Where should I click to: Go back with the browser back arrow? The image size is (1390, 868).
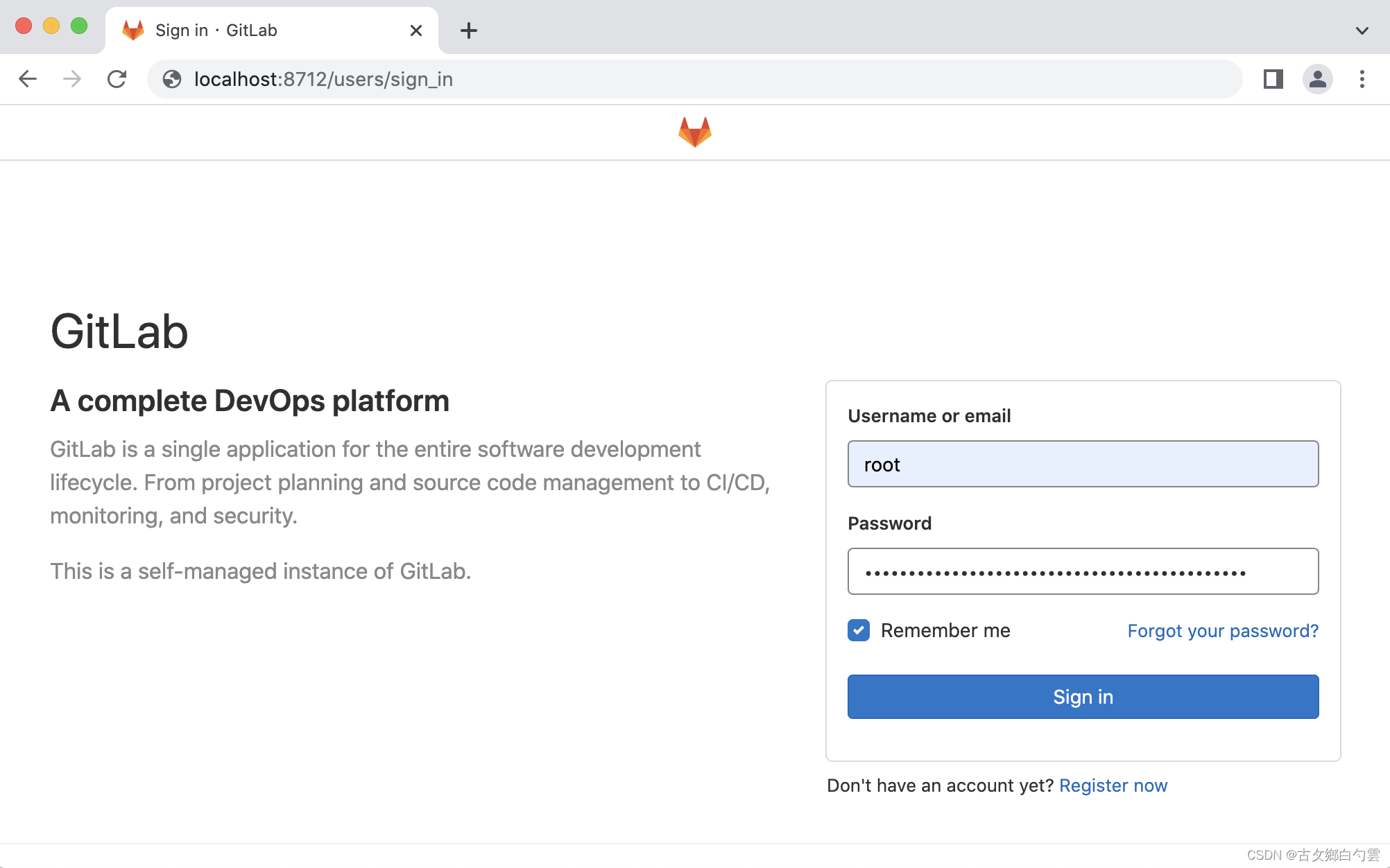click(x=28, y=79)
